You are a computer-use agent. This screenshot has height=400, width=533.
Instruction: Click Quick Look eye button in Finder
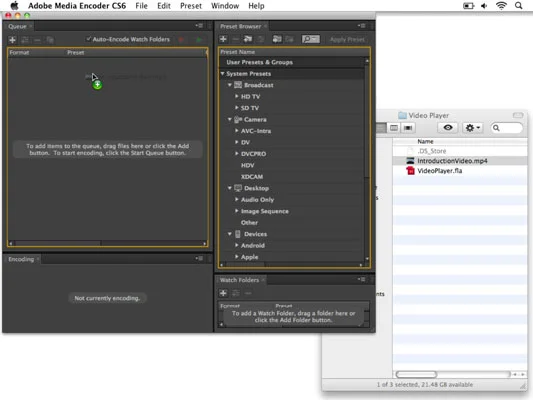[448, 128]
